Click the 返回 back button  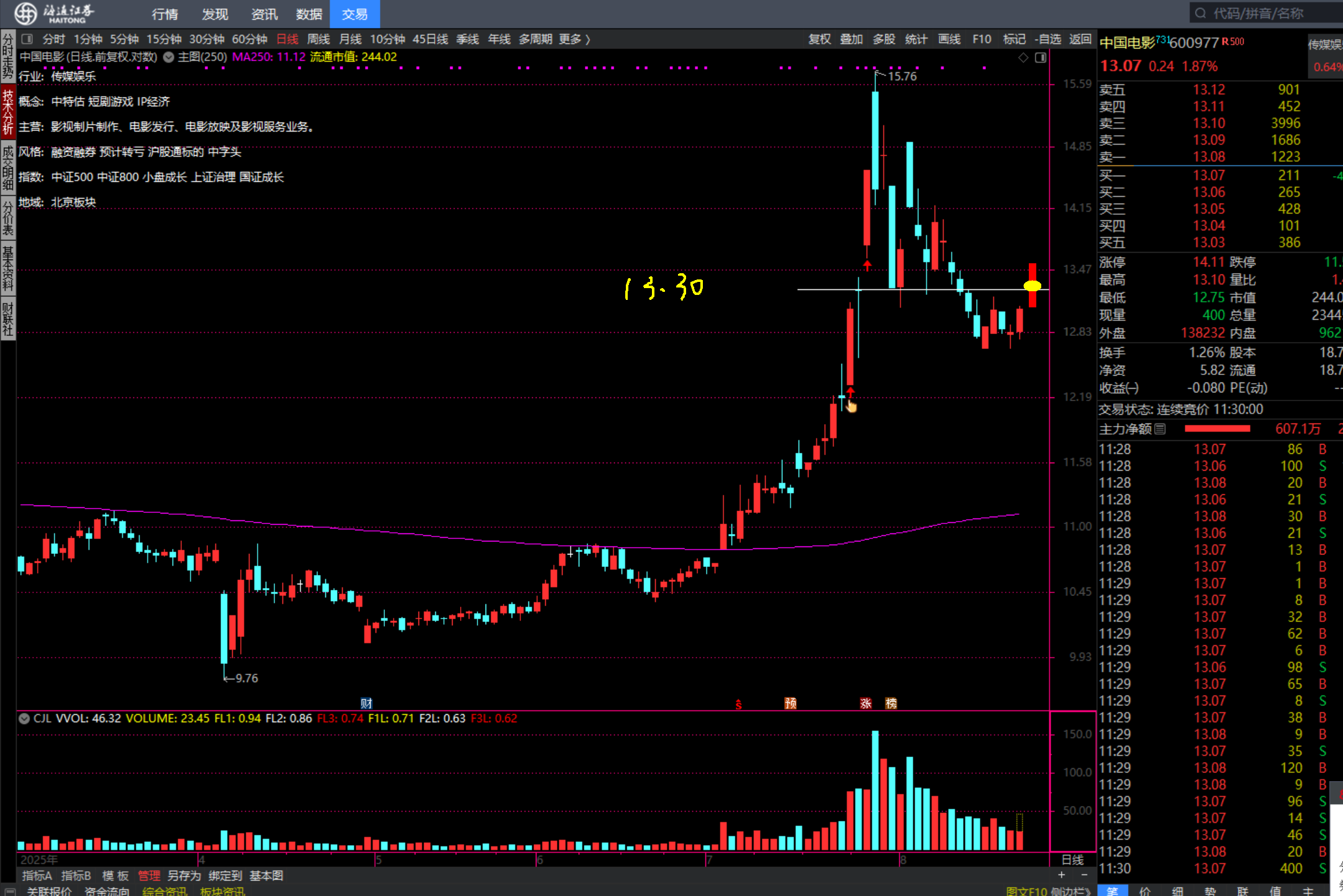[1080, 39]
